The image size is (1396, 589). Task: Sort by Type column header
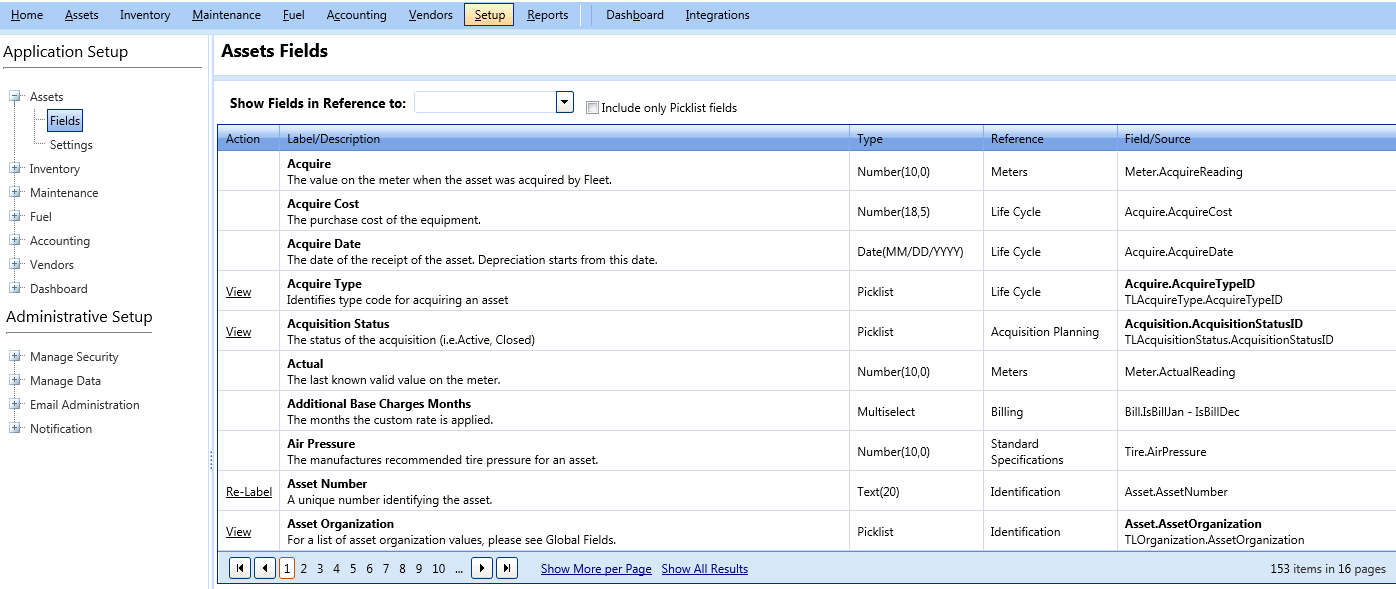(x=917, y=139)
